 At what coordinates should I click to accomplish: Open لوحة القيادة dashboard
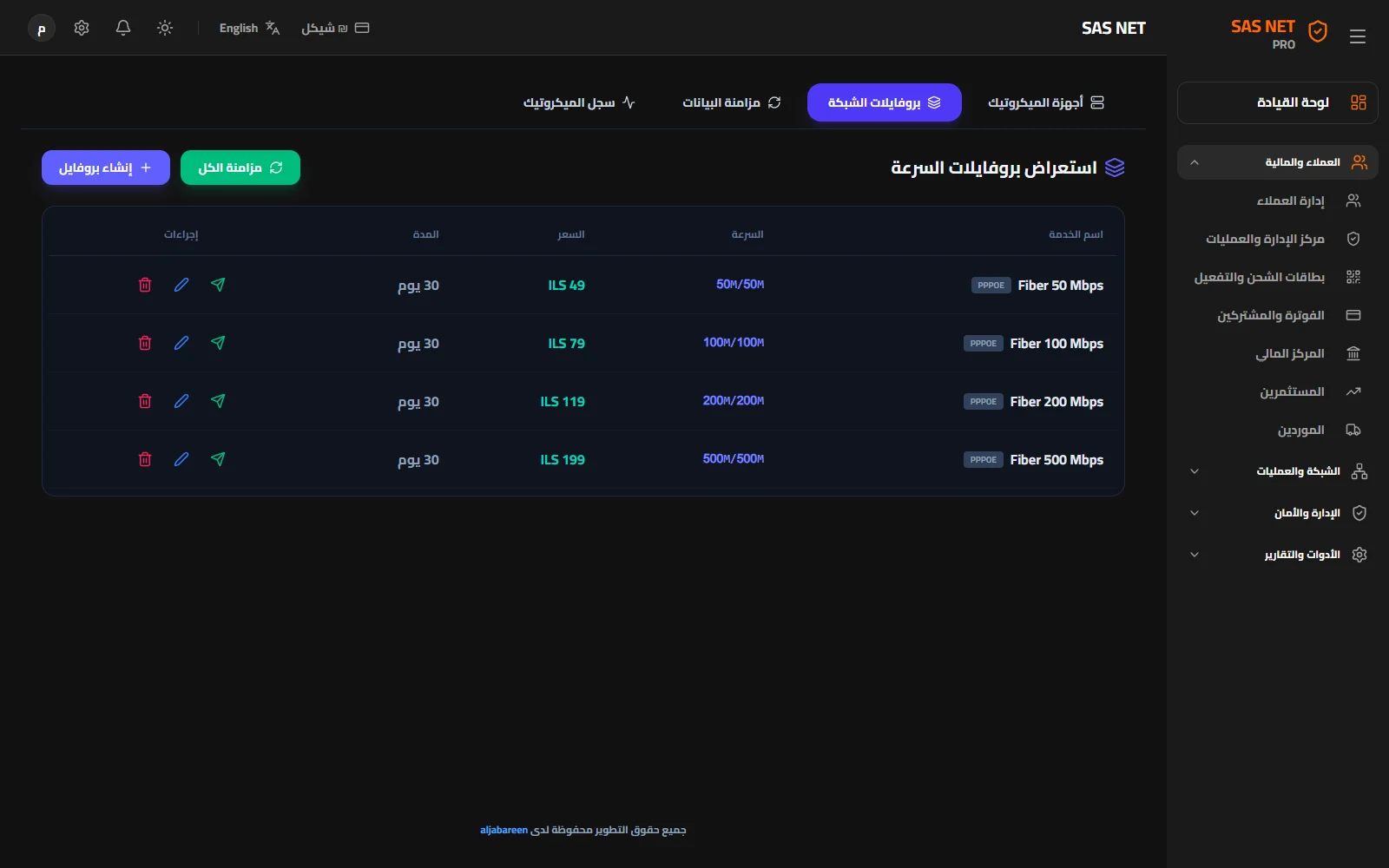[x=1278, y=102]
